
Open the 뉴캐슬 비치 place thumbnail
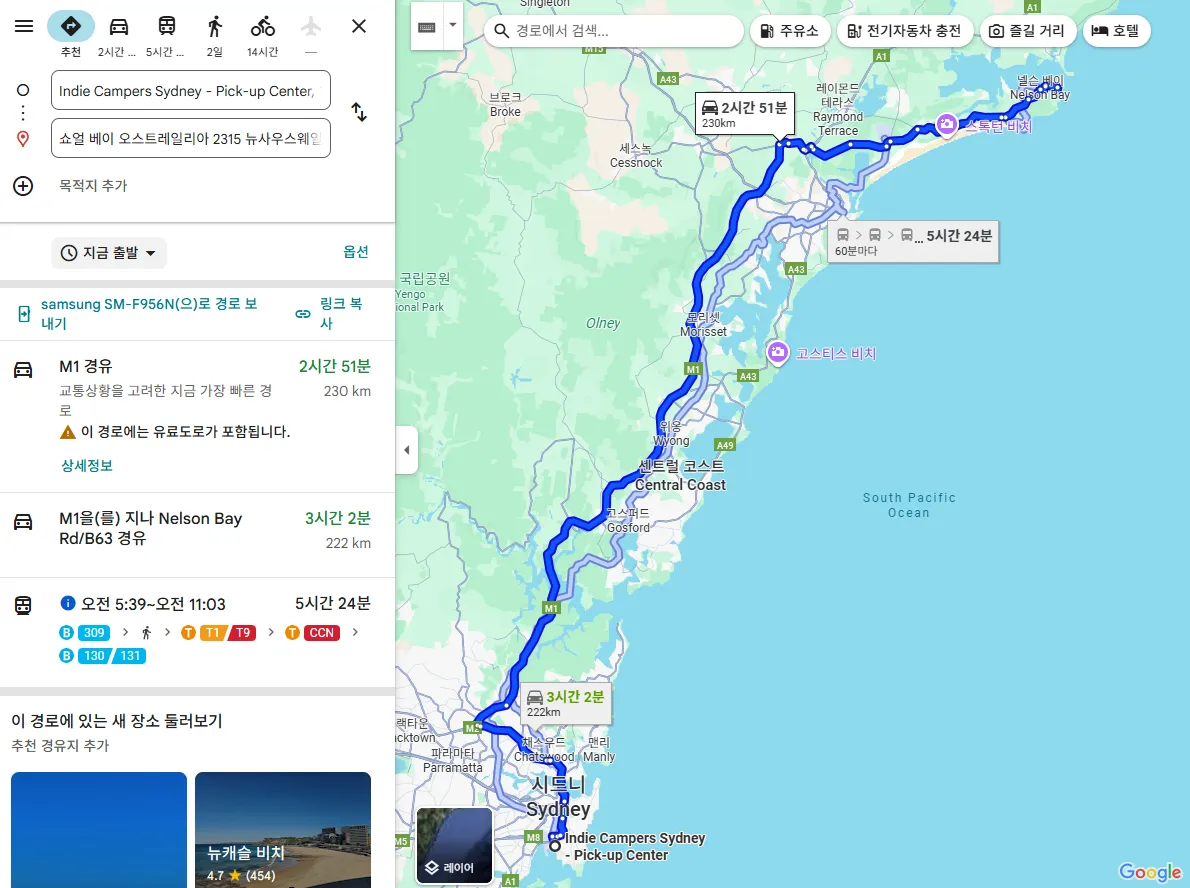283,830
